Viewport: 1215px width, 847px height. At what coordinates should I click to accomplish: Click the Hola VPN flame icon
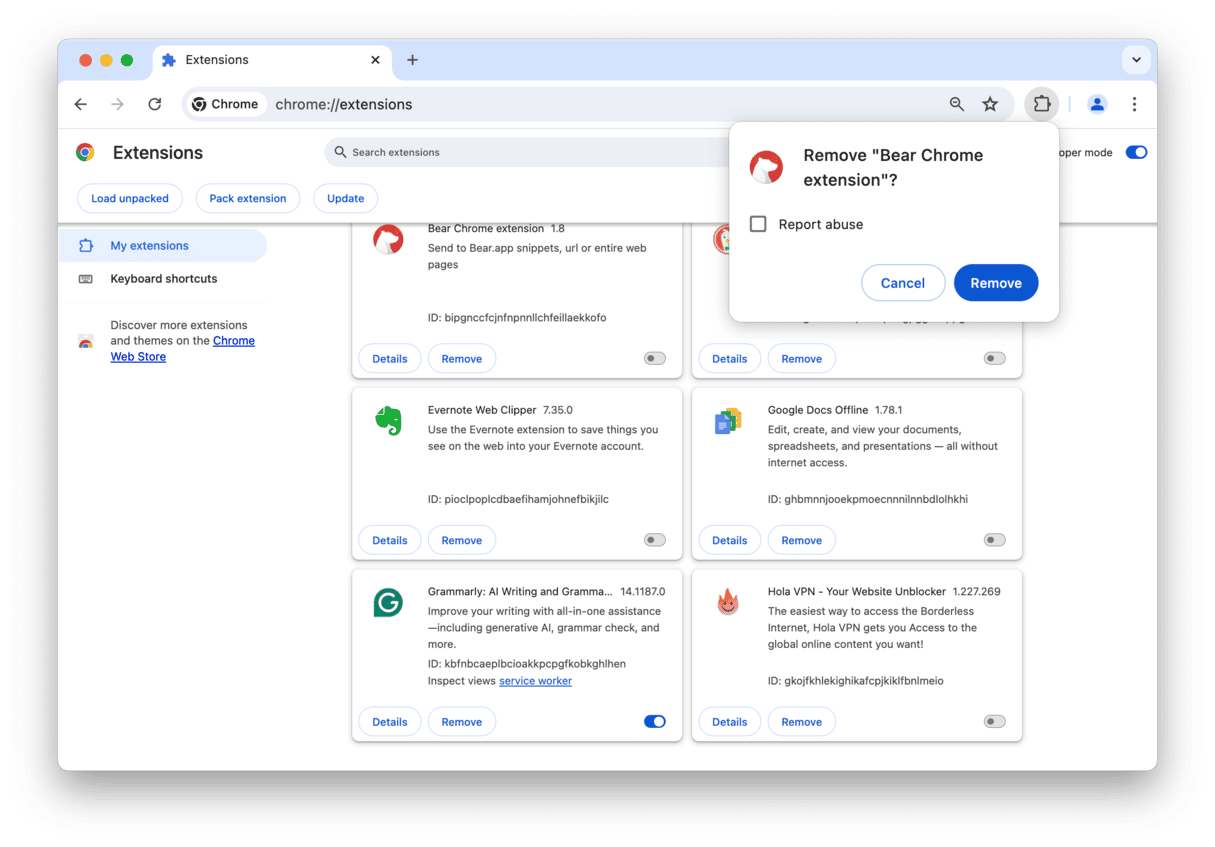coord(728,602)
